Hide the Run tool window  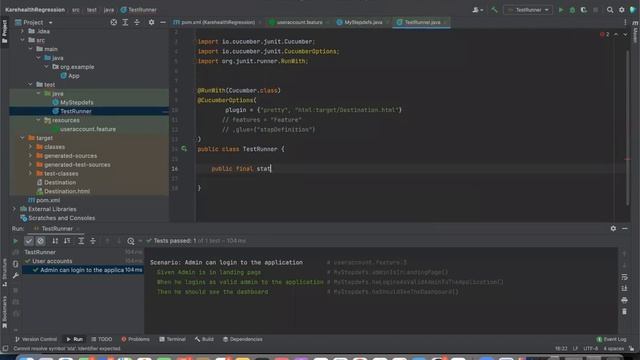625,229
